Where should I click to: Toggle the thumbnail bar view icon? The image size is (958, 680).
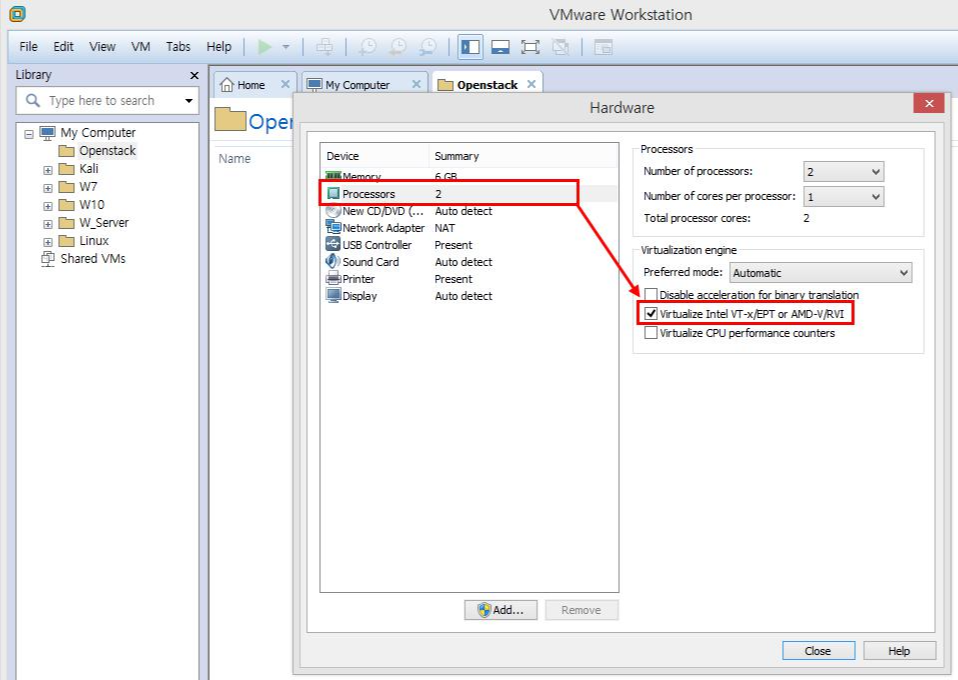click(500, 47)
